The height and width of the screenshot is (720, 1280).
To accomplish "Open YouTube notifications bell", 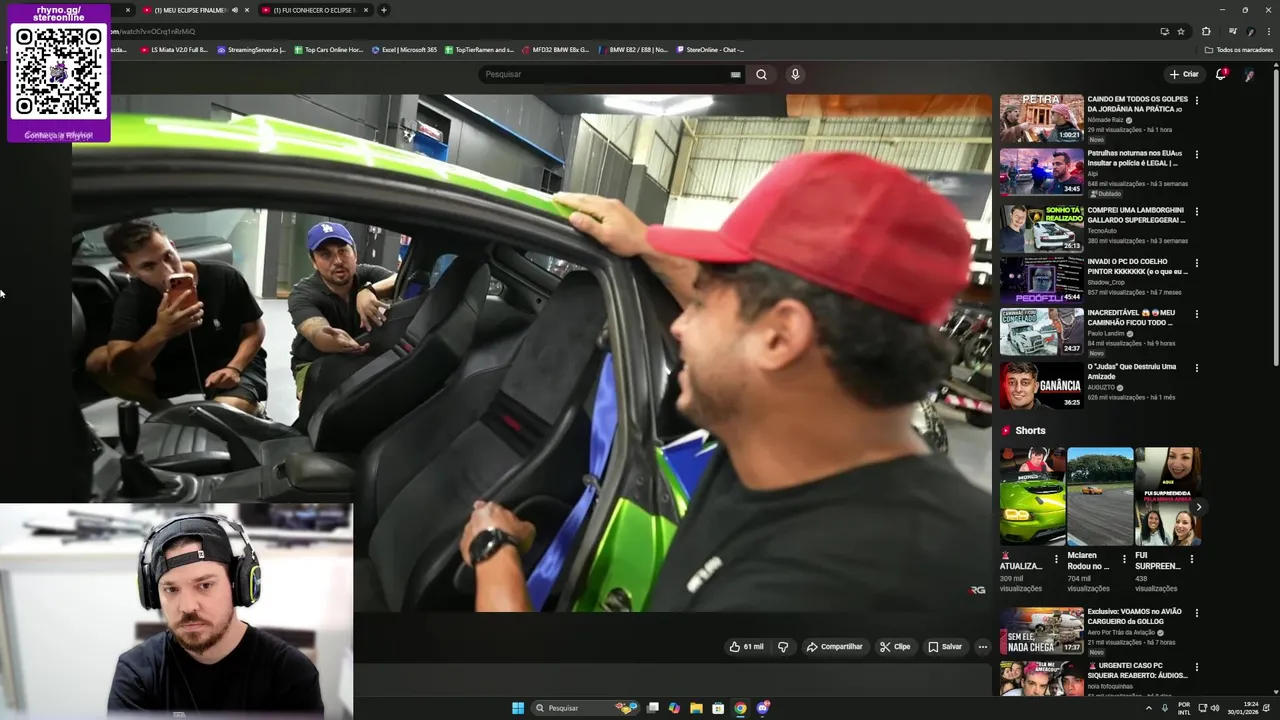I will (x=1221, y=74).
